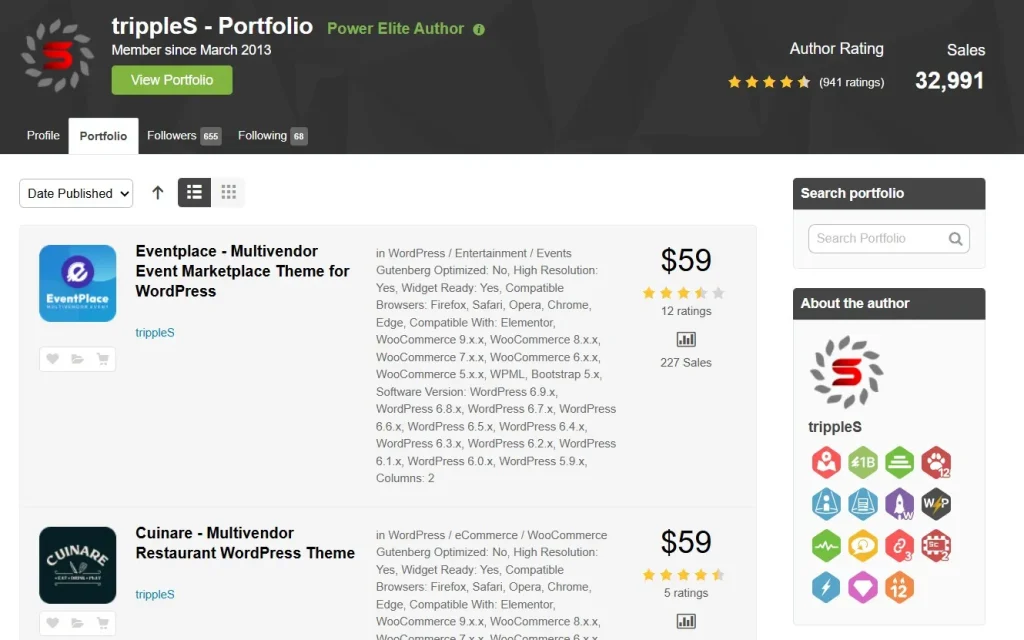Switch to list view layout
Image resolution: width=1024 pixels, height=640 pixels.
click(194, 193)
